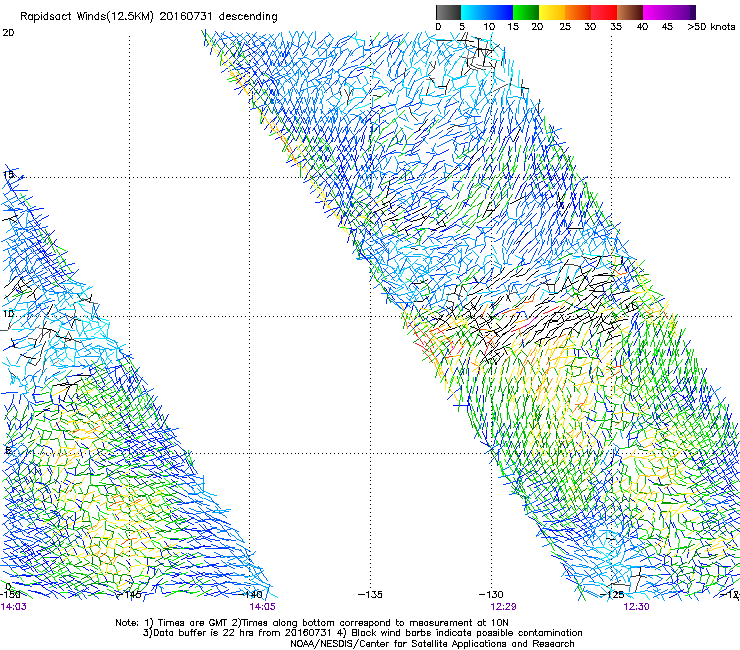Click the date text '20160731 descending'

pos(219,17)
